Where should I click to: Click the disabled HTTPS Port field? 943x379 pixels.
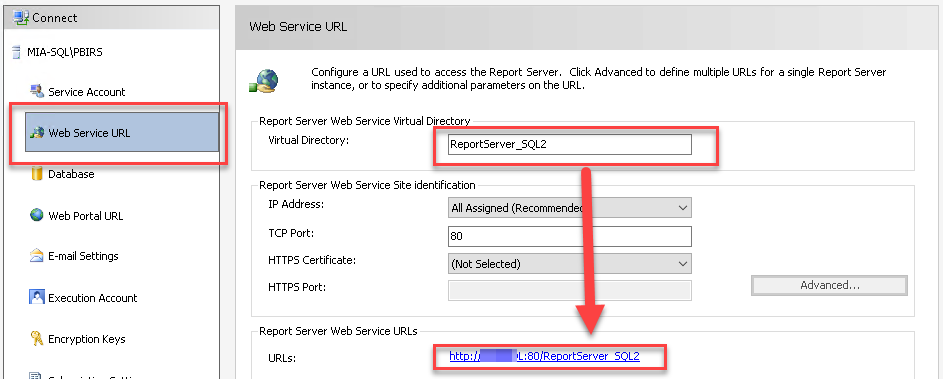click(570, 291)
